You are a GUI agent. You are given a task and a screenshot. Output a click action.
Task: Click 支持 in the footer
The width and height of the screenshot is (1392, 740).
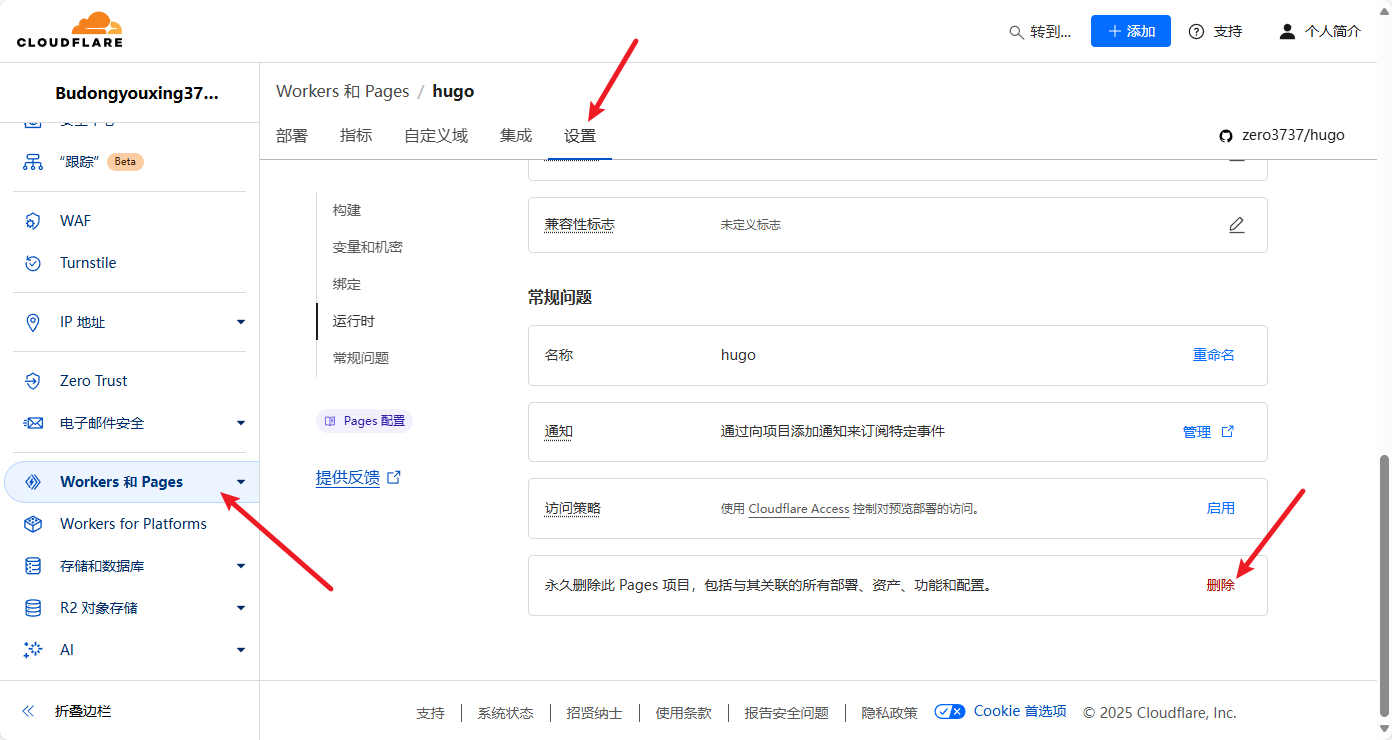pos(430,713)
